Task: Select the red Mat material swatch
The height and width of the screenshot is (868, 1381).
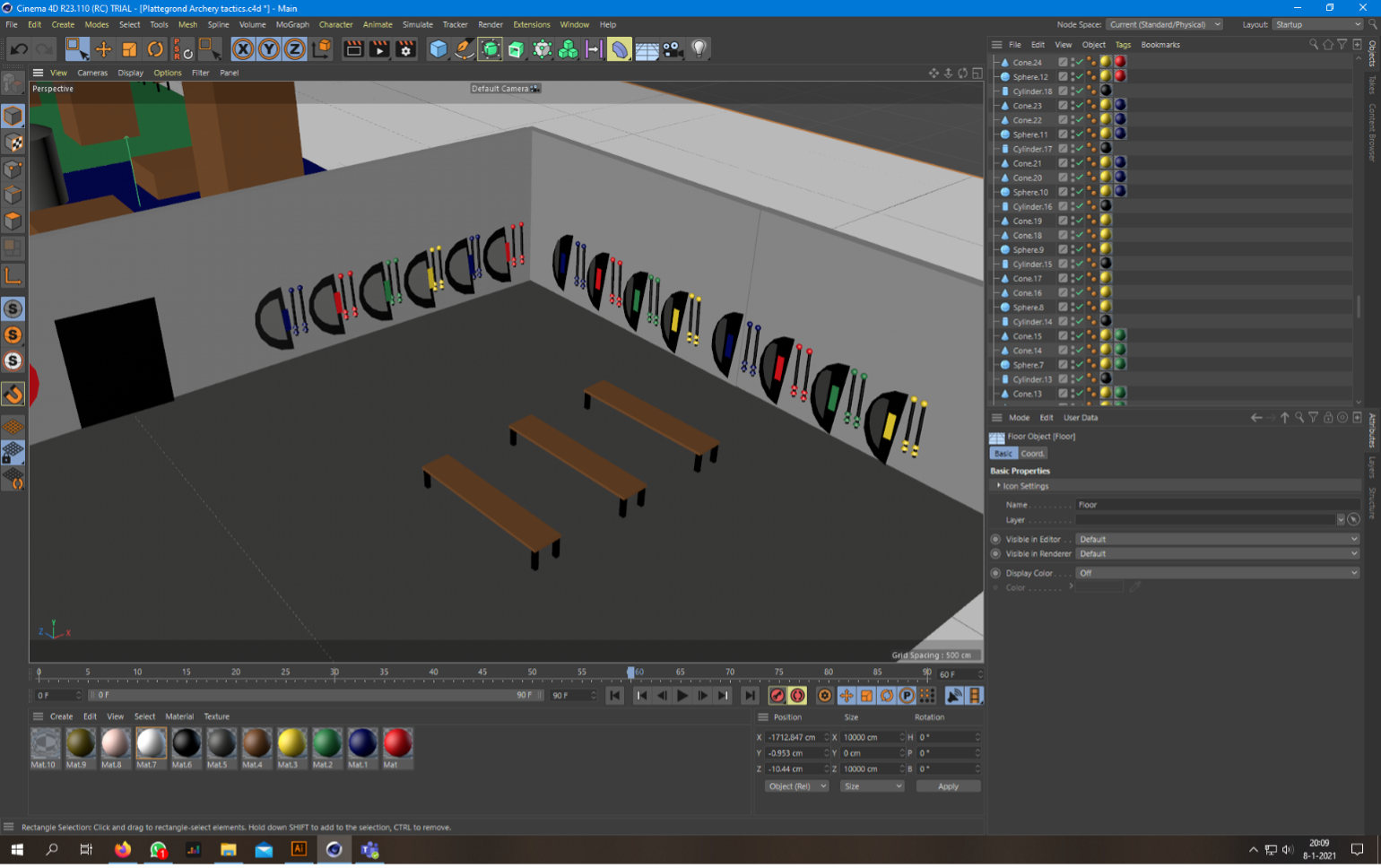Action: pyautogui.click(x=397, y=743)
